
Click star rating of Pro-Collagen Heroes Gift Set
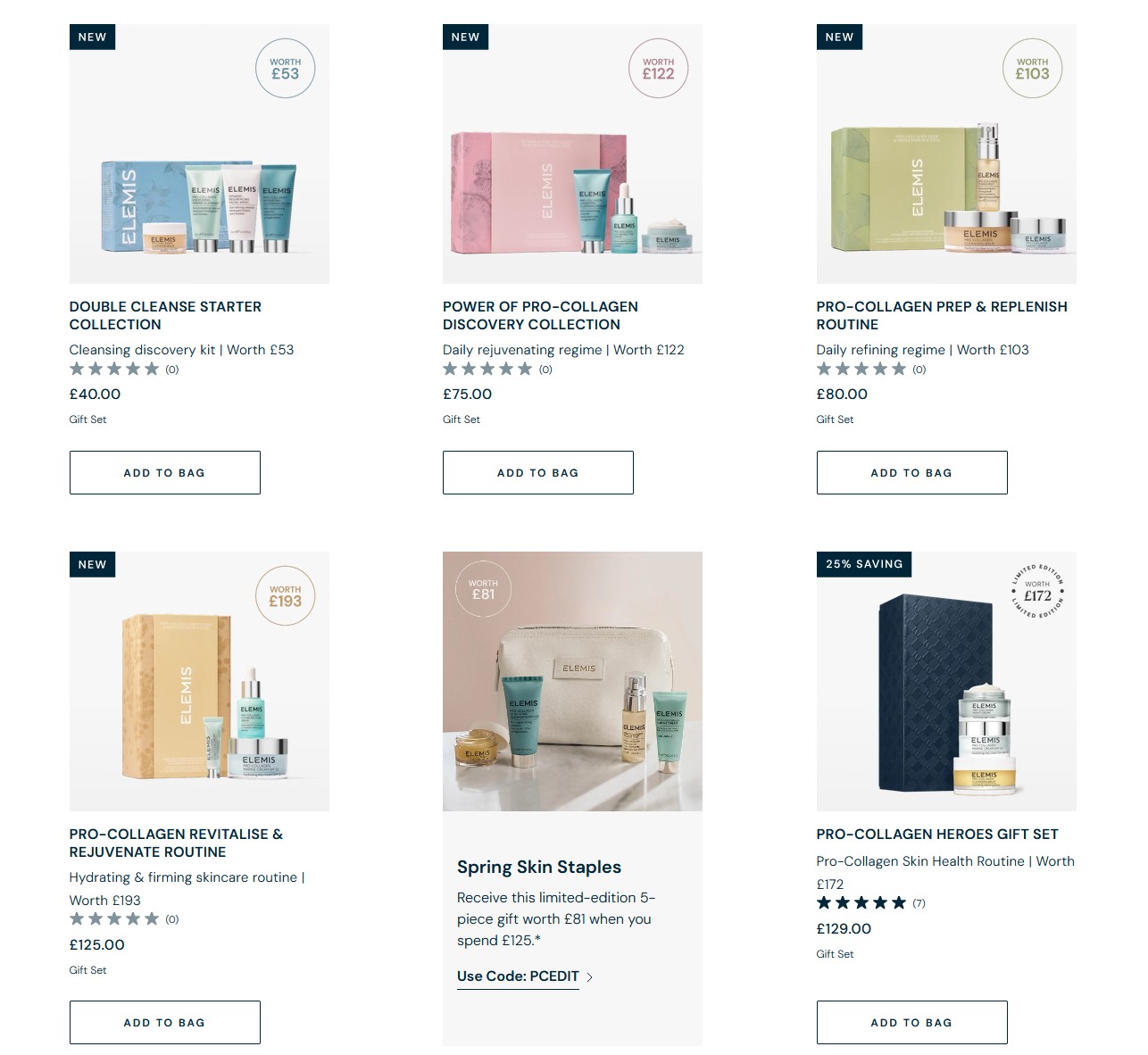(861, 903)
